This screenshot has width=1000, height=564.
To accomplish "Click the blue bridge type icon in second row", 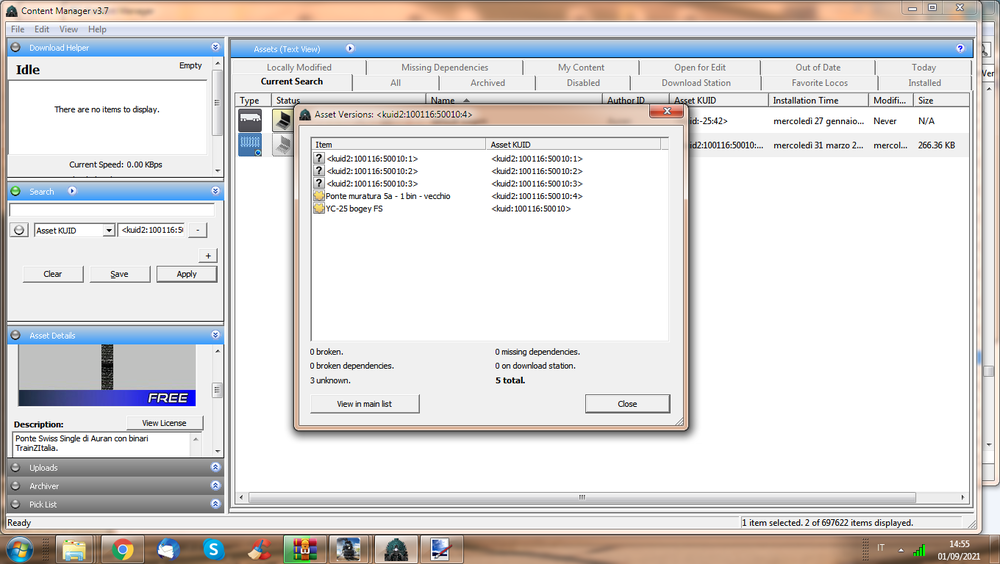I will pos(250,144).
